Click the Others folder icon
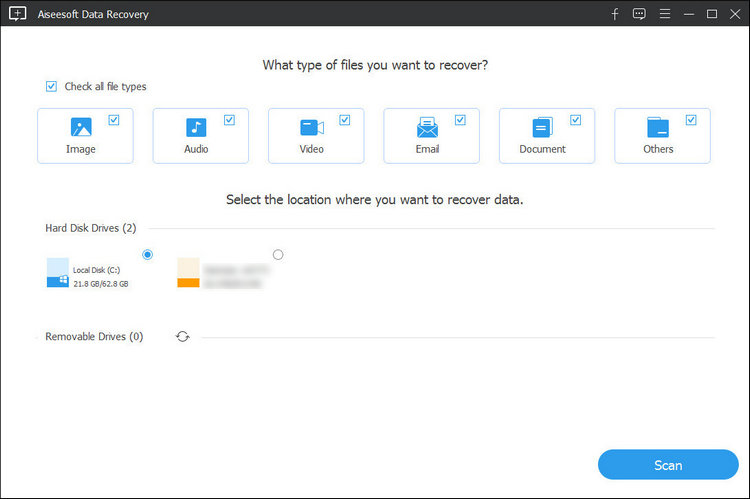750x499 pixels. pos(658,127)
